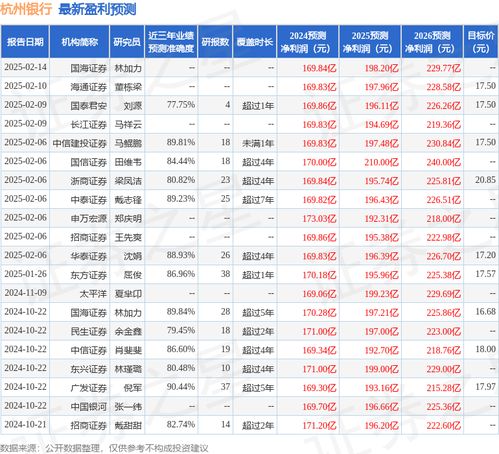Click date cell 2025-02-14
The height and width of the screenshot is (454, 499).
[25, 67]
